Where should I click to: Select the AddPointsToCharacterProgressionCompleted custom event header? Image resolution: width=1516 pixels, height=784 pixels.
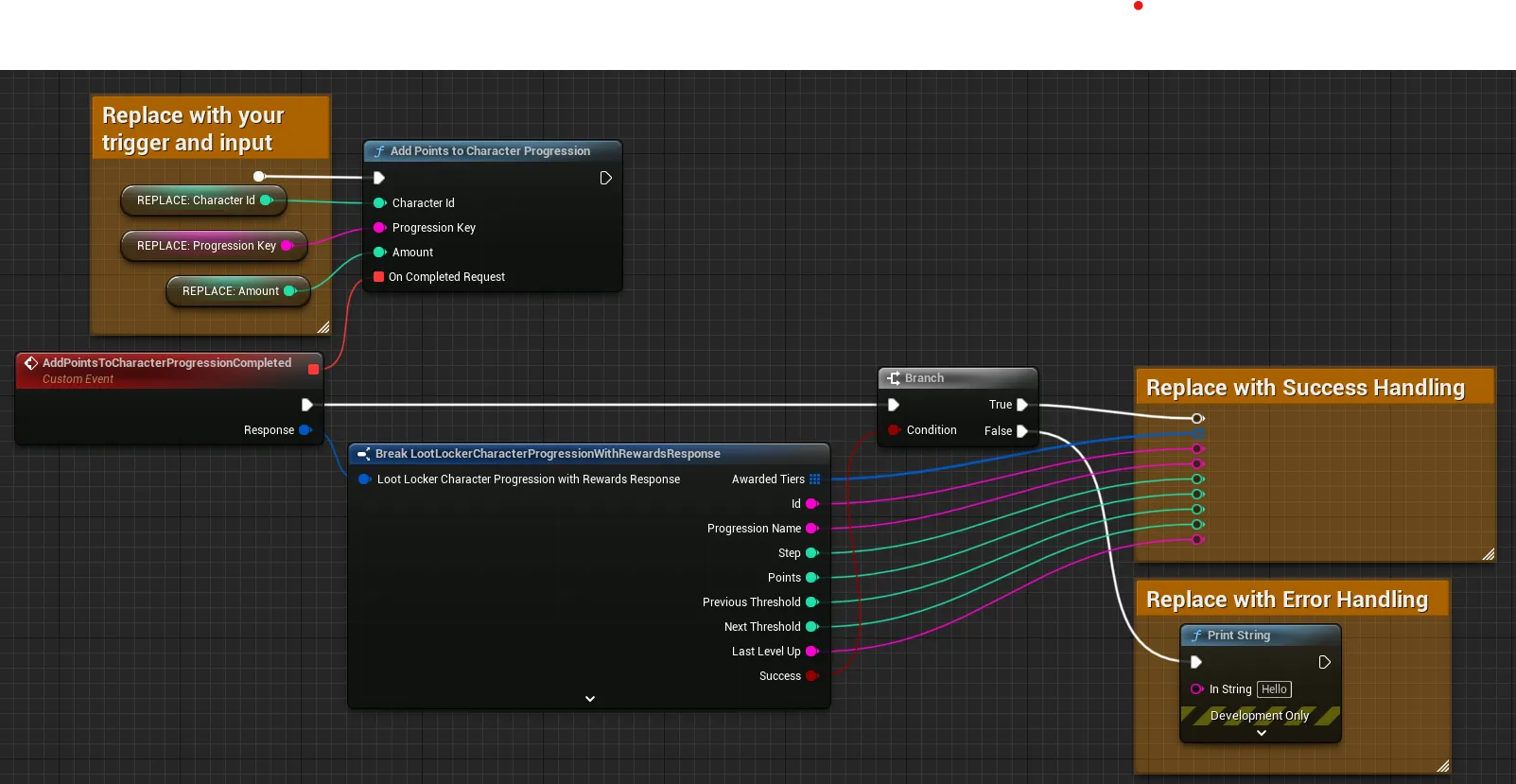coord(169,370)
